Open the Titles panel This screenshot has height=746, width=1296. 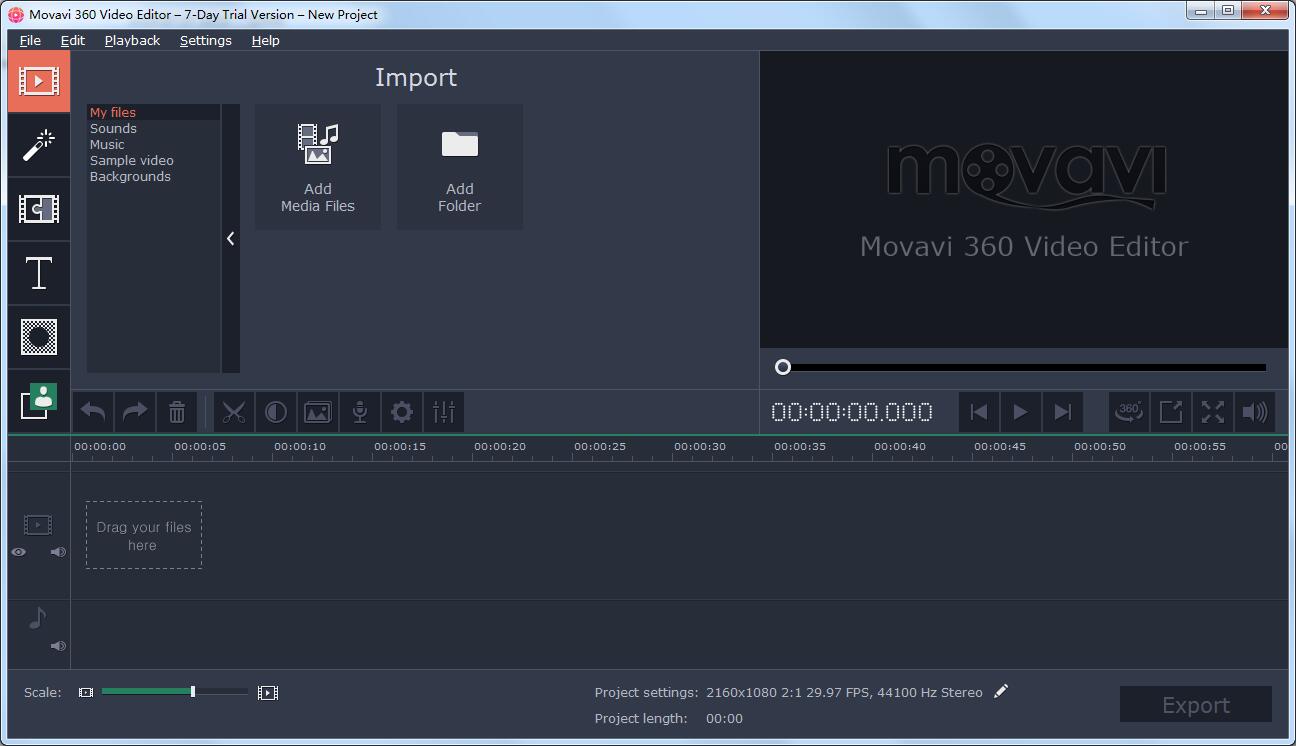click(x=38, y=273)
